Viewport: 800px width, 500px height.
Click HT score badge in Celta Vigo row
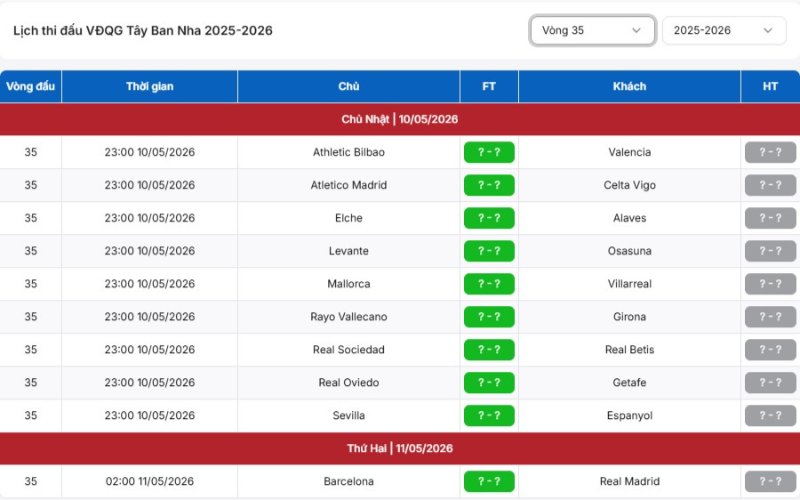pyautogui.click(x=770, y=185)
